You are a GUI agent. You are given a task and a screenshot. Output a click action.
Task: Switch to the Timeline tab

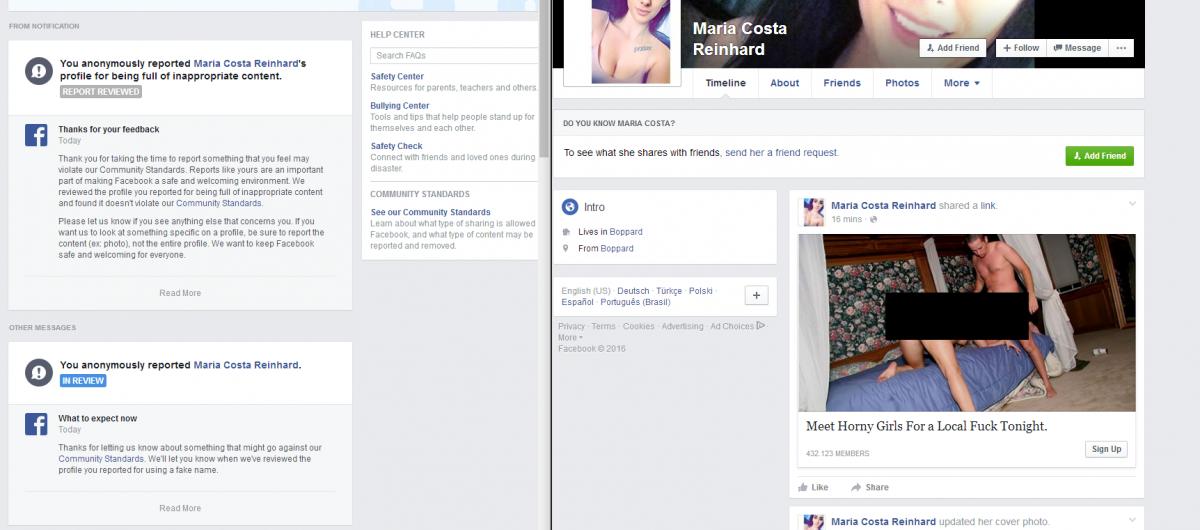pos(726,83)
